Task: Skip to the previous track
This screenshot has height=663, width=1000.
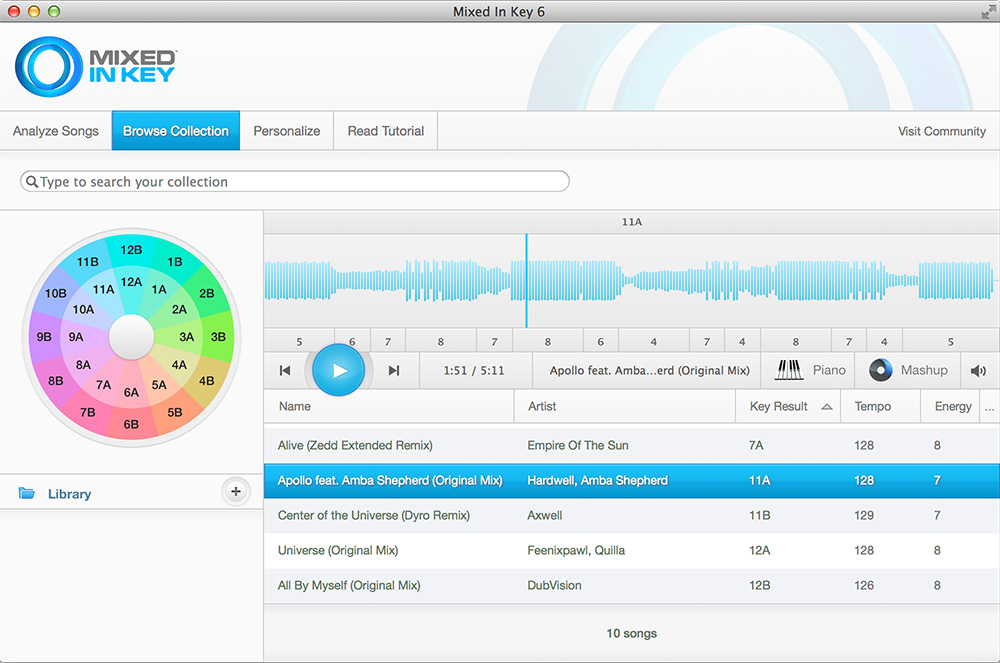Action: (x=285, y=371)
